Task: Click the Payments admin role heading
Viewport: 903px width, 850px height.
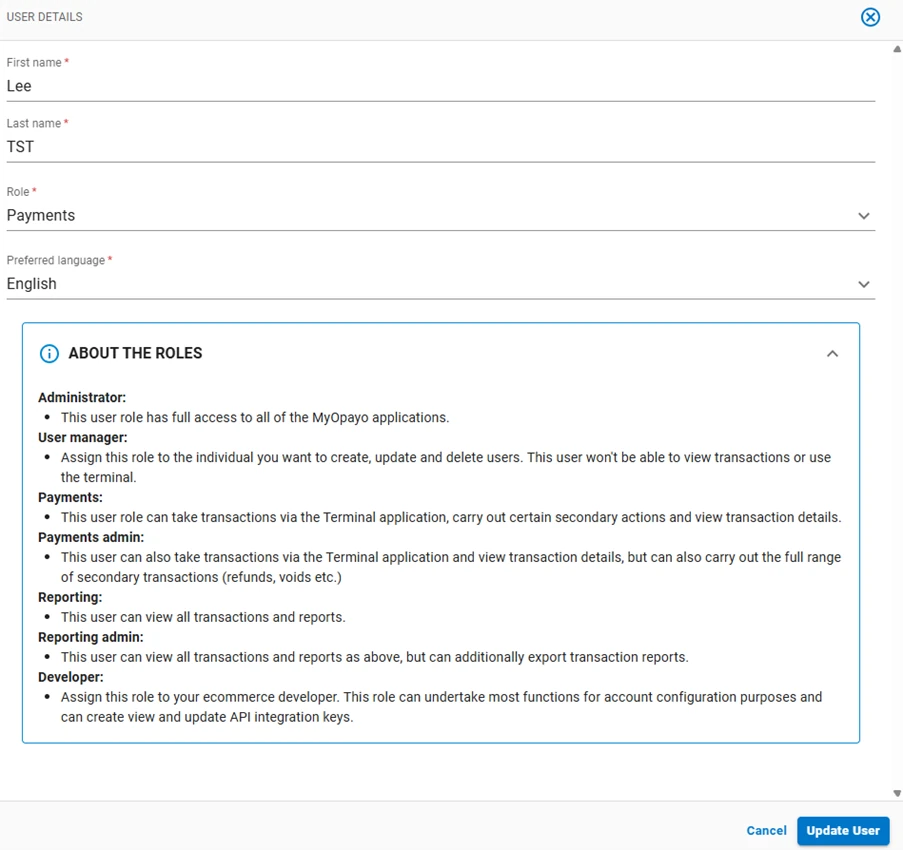Action: [x=91, y=537]
